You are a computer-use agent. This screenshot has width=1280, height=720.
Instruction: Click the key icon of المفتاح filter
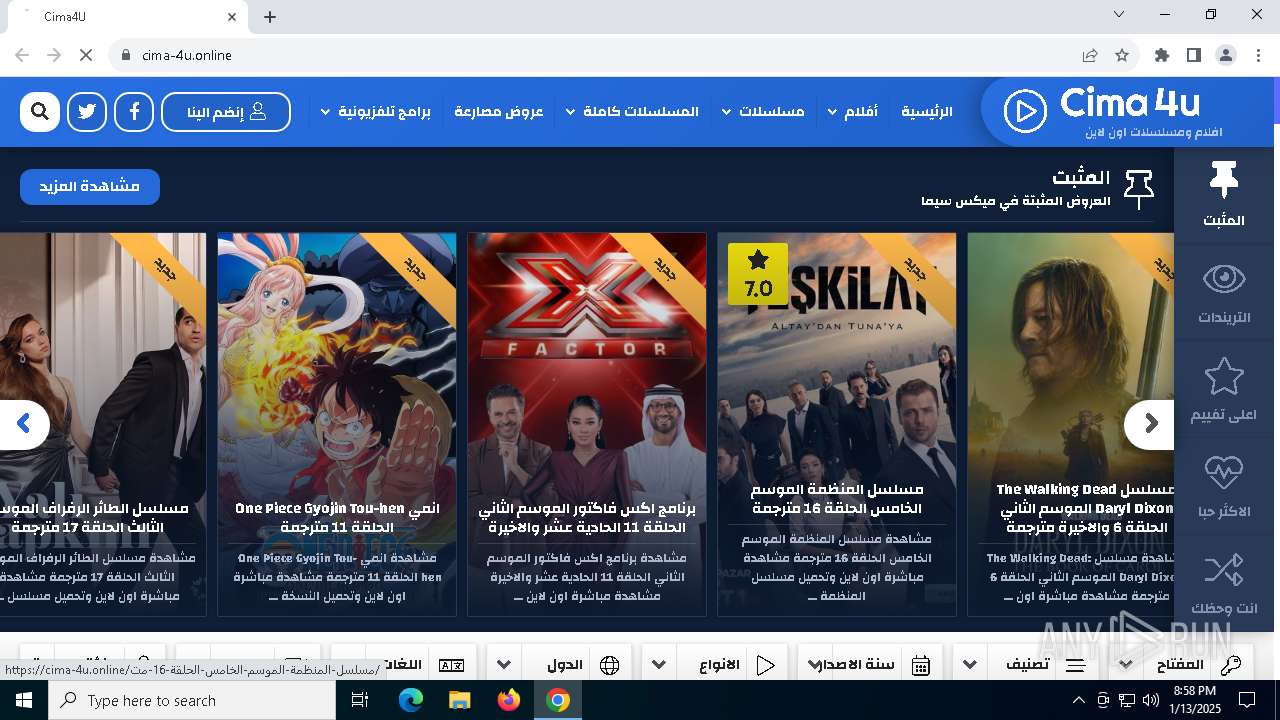click(x=1232, y=665)
